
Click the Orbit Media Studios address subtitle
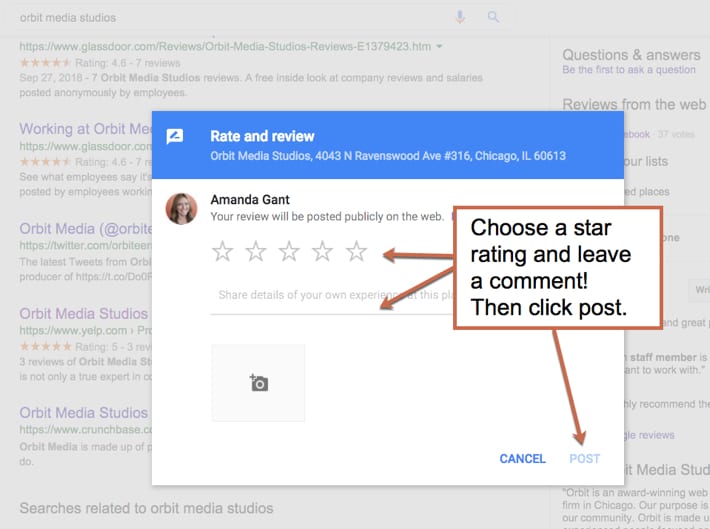(388, 156)
